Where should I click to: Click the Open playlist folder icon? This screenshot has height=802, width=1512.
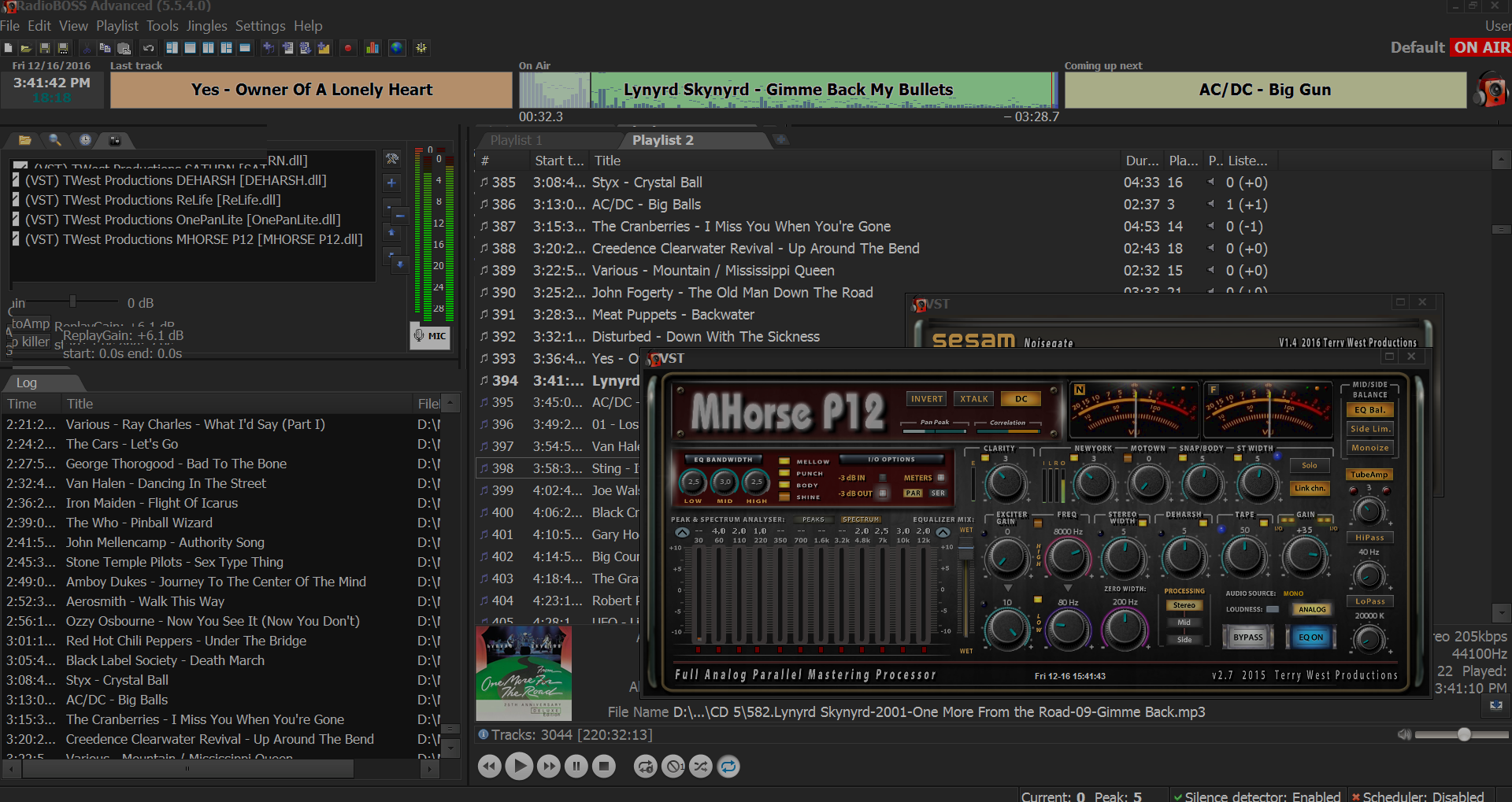[x=26, y=48]
